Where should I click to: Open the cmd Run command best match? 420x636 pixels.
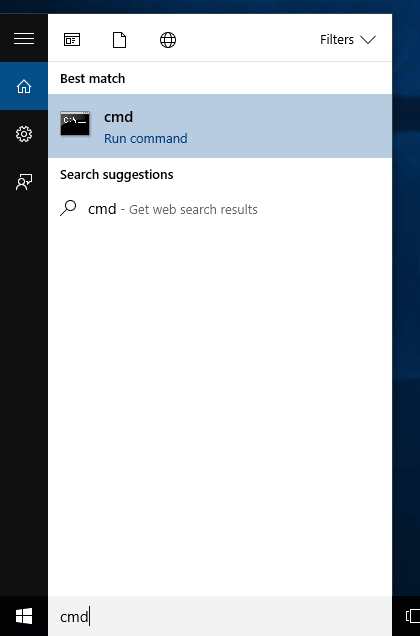(220, 126)
